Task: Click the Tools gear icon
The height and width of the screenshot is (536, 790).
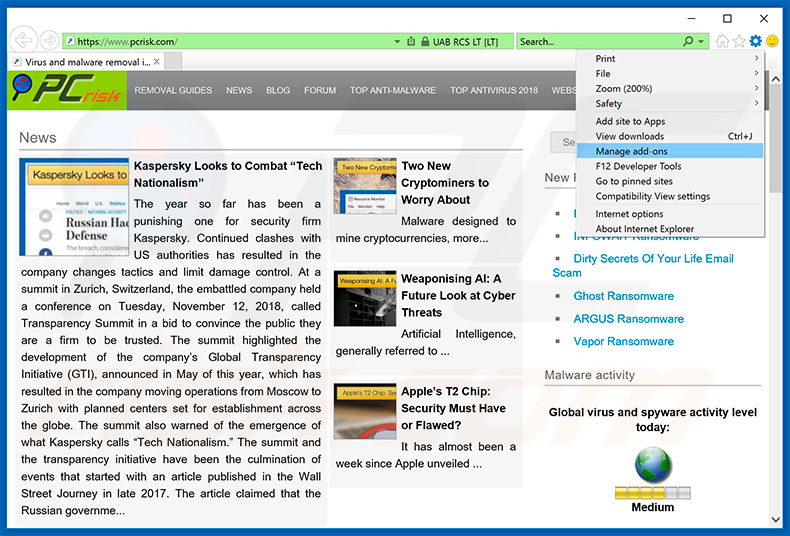Action: click(x=756, y=41)
